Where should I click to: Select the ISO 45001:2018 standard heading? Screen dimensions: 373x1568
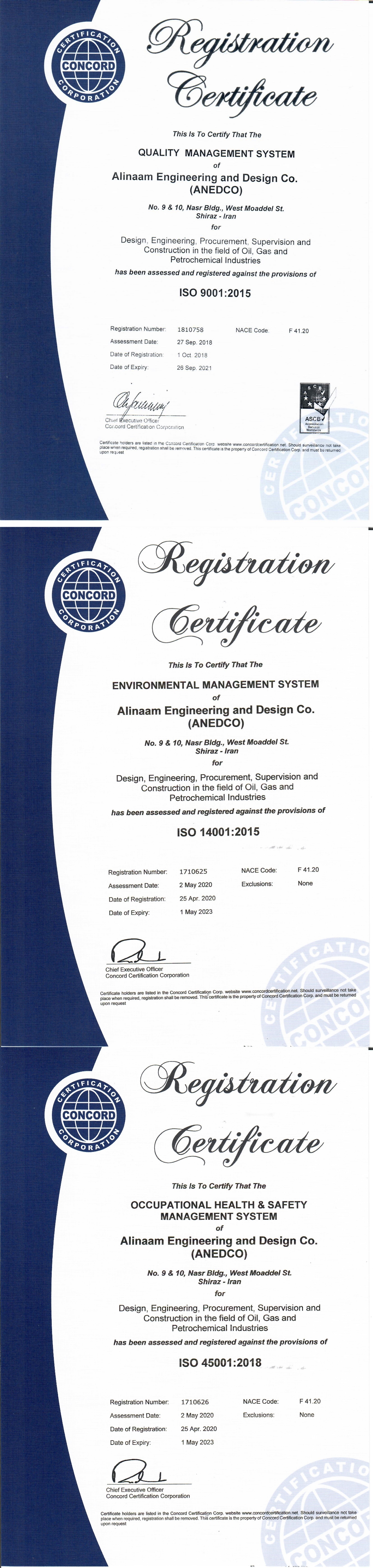(x=220, y=1362)
